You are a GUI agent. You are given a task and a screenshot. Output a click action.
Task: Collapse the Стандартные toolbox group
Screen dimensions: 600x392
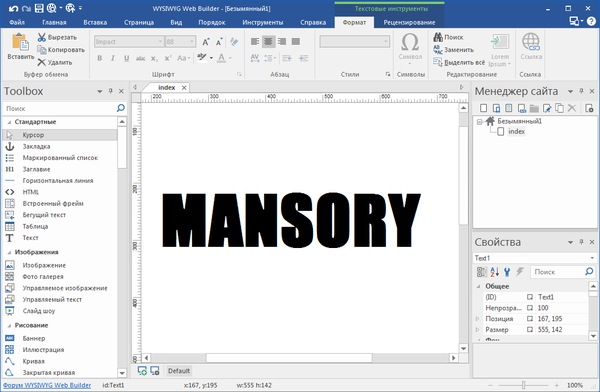pos(9,122)
